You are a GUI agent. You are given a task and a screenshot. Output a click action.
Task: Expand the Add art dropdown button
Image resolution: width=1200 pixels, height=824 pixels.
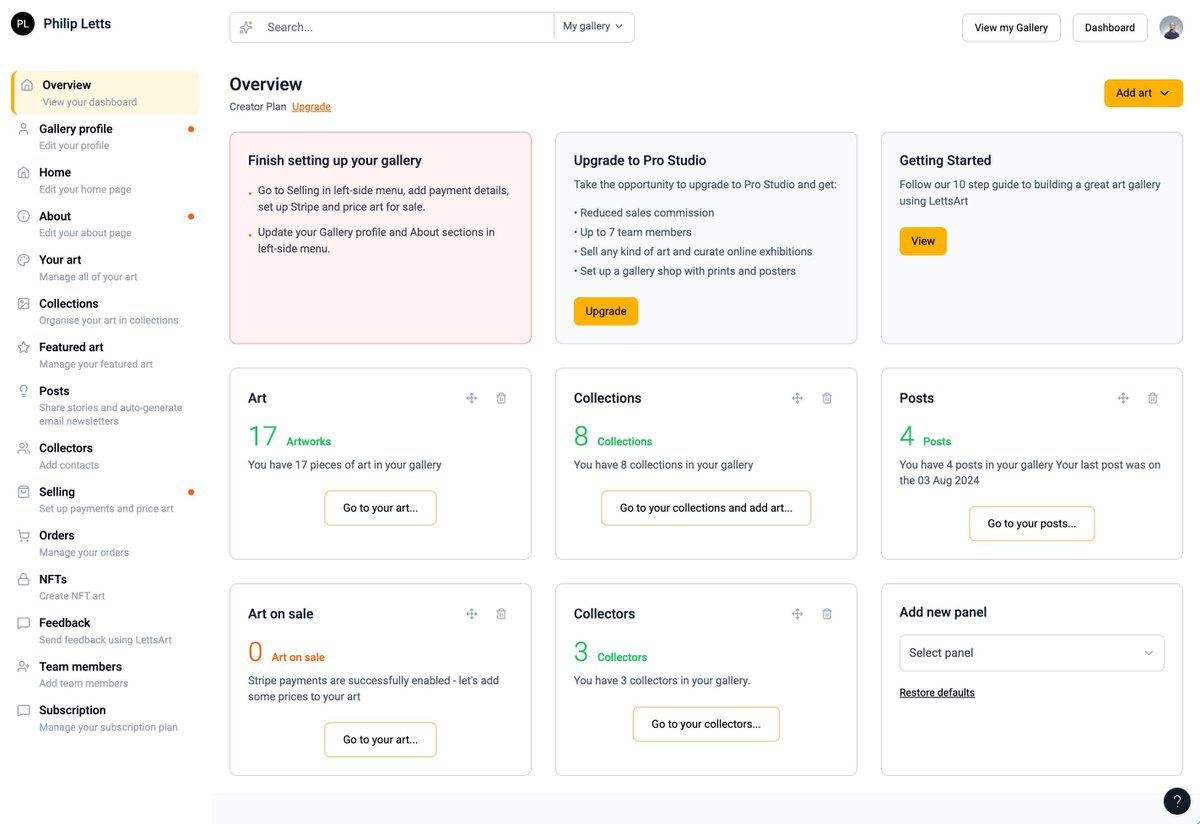click(1143, 93)
